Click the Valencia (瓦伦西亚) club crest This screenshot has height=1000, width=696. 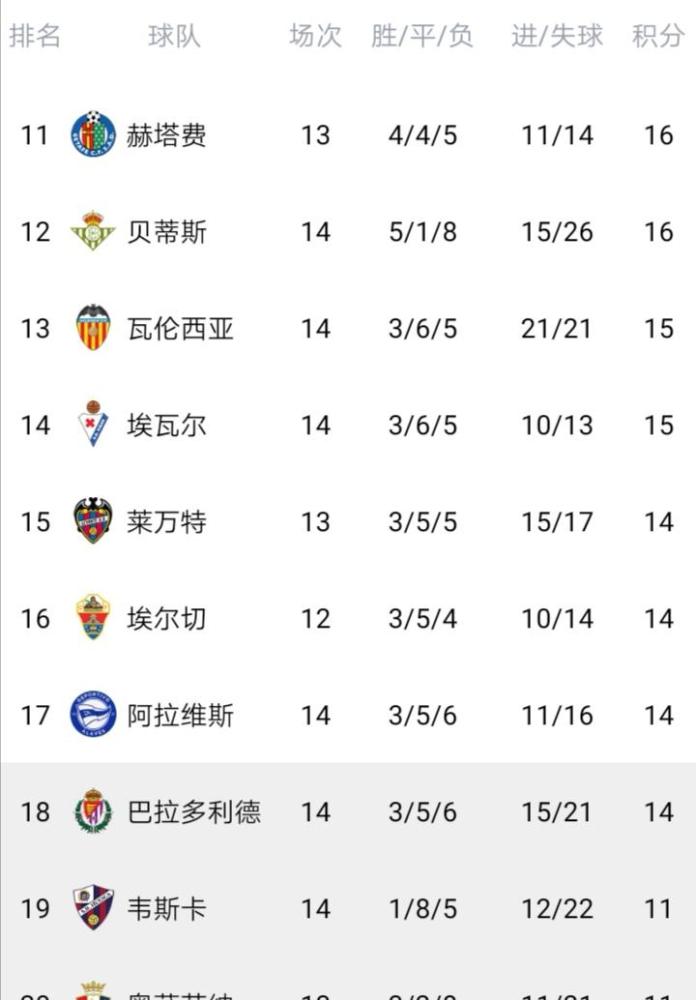click(x=93, y=328)
